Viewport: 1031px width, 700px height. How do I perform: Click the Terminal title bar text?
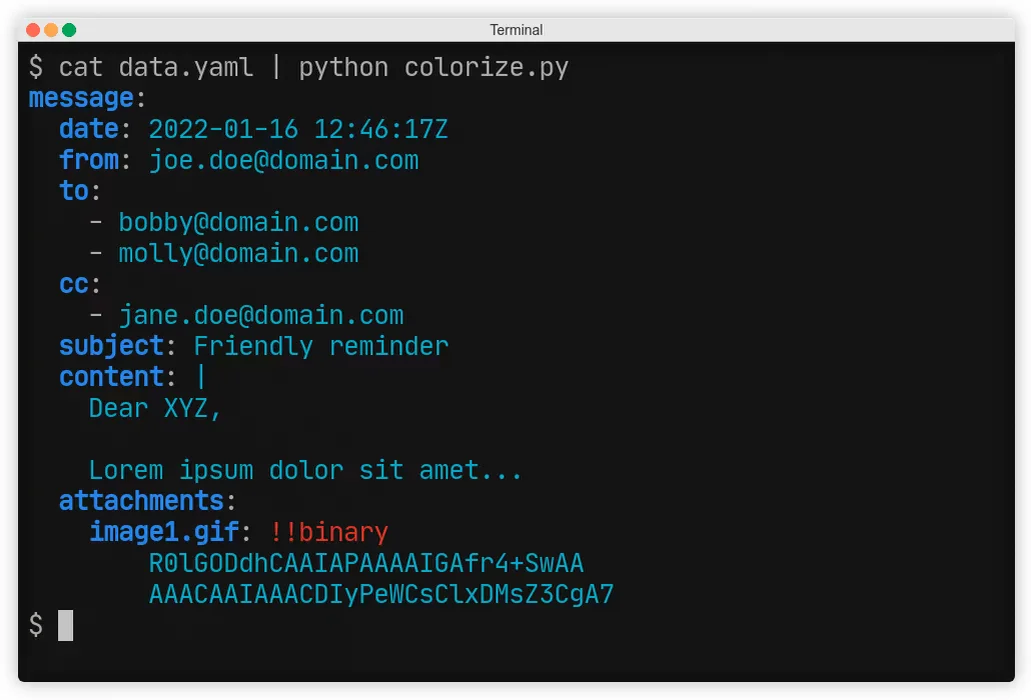[x=516, y=30]
